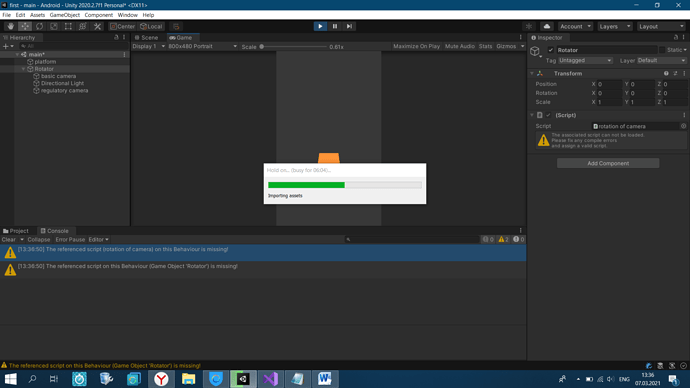This screenshot has width=690, height=388.
Task: Select the platform object in Hierarchy
Action: click(45, 62)
